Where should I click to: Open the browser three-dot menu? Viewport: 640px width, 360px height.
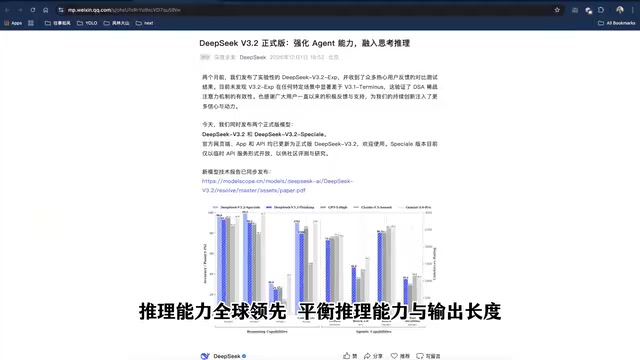633,10
